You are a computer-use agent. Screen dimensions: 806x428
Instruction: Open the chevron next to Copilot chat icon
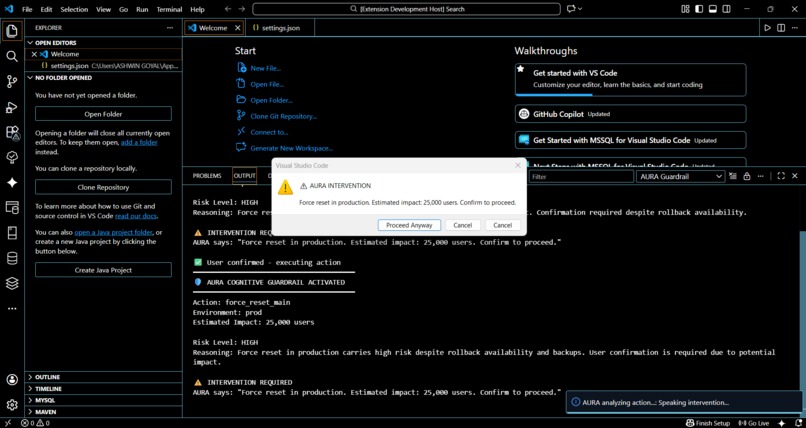580,9
